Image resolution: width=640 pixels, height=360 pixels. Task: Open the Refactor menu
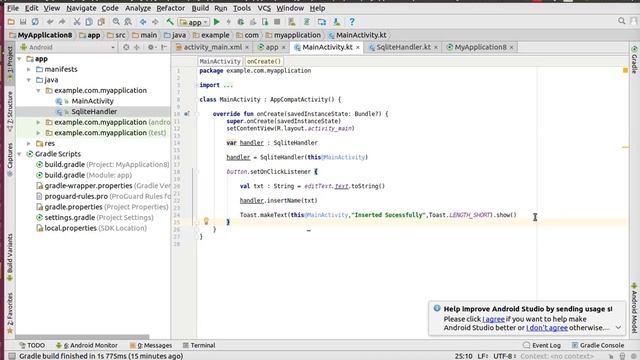171,8
